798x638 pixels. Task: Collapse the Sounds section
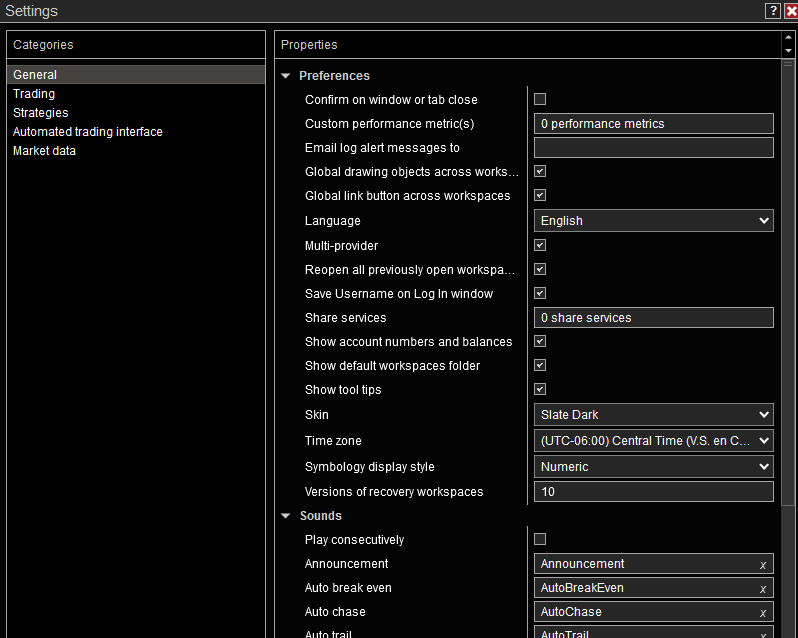[286, 516]
